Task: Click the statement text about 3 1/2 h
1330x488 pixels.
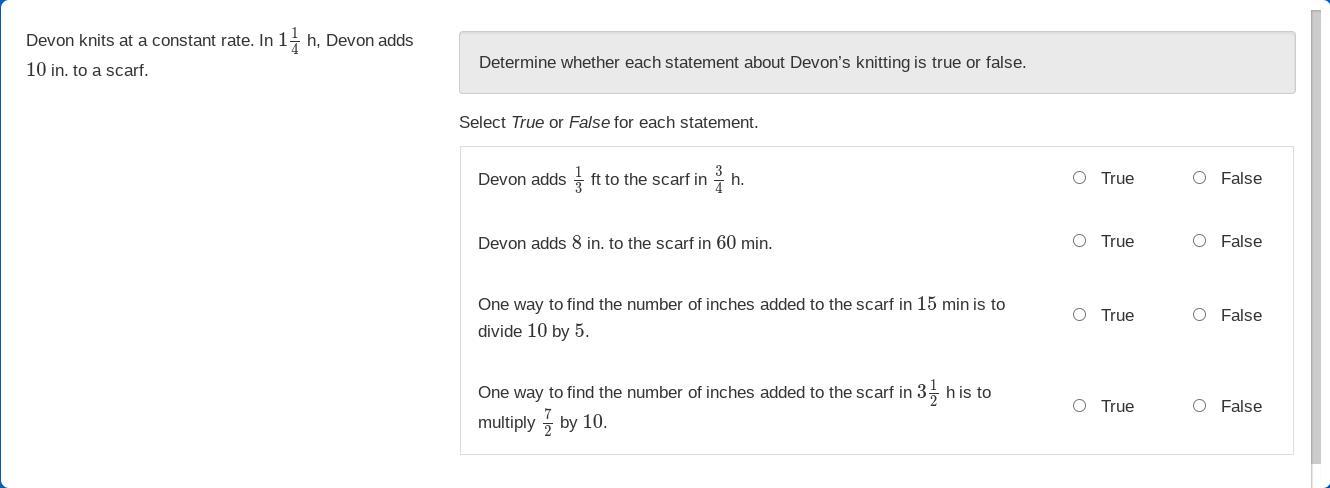Action: click(x=733, y=393)
